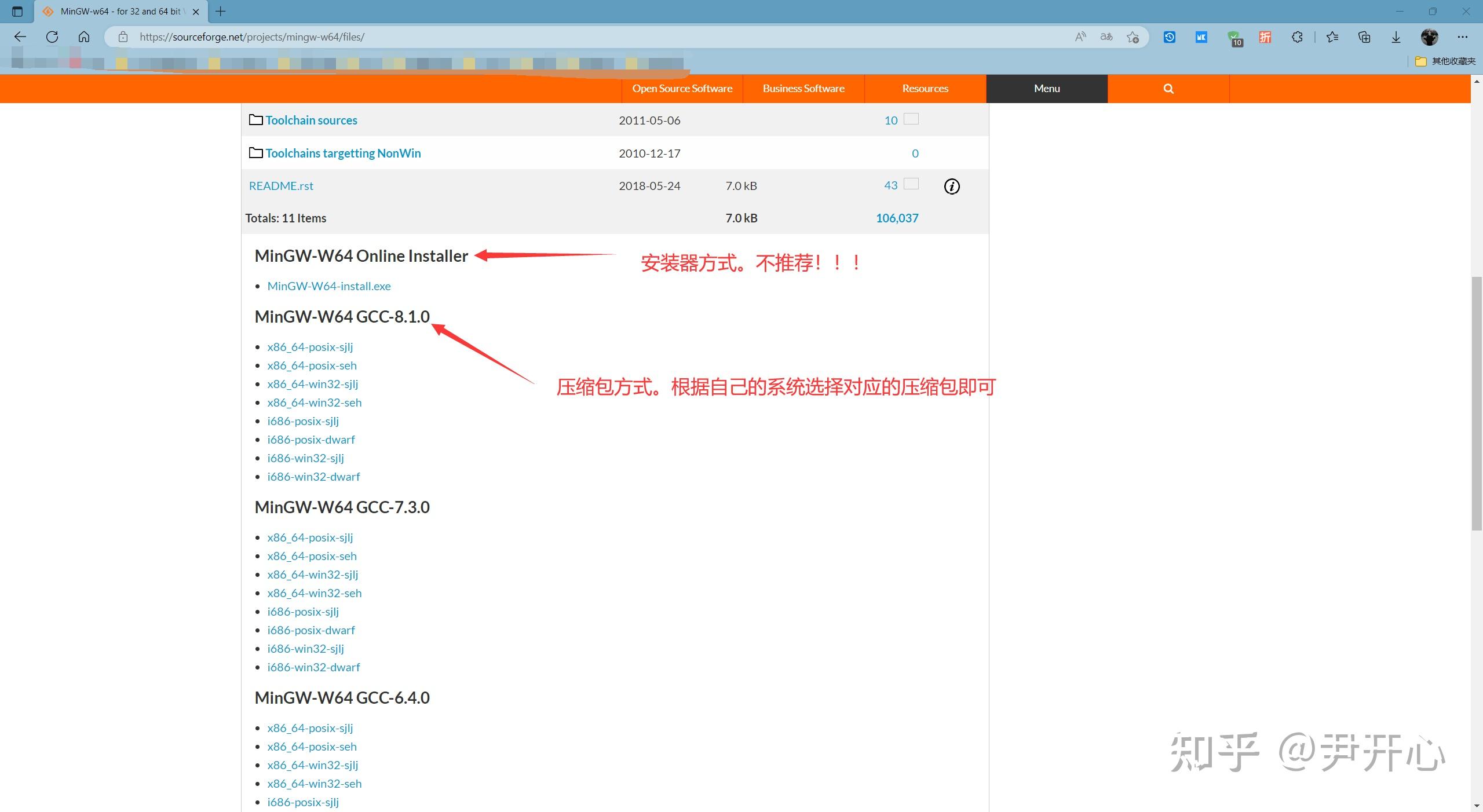Download GCC-8.1.0 x86_64-posix-seh

312,365
